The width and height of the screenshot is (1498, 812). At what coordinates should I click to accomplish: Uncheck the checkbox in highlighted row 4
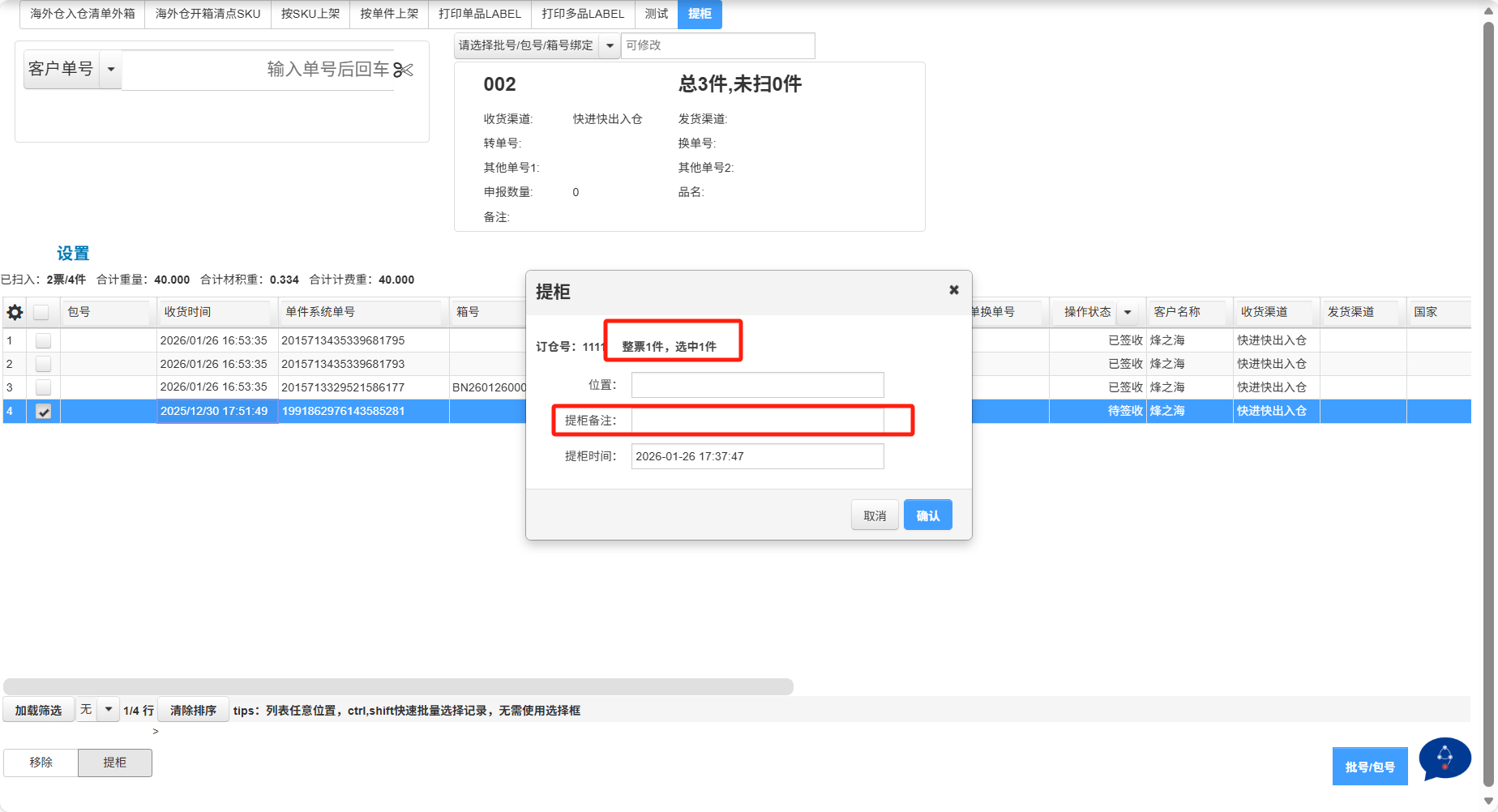coord(44,412)
